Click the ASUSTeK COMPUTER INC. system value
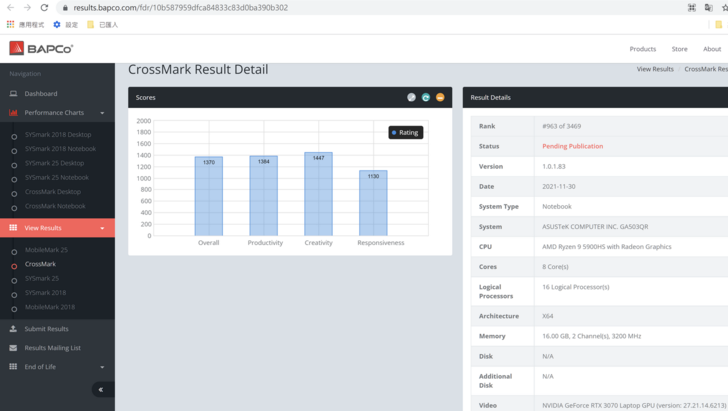The height and width of the screenshot is (411, 728). click(x=595, y=227)
